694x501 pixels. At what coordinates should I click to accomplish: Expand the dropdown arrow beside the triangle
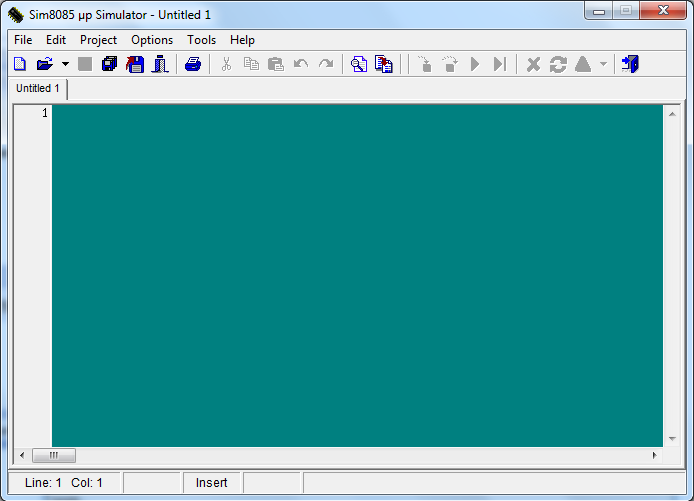point(603,64)
